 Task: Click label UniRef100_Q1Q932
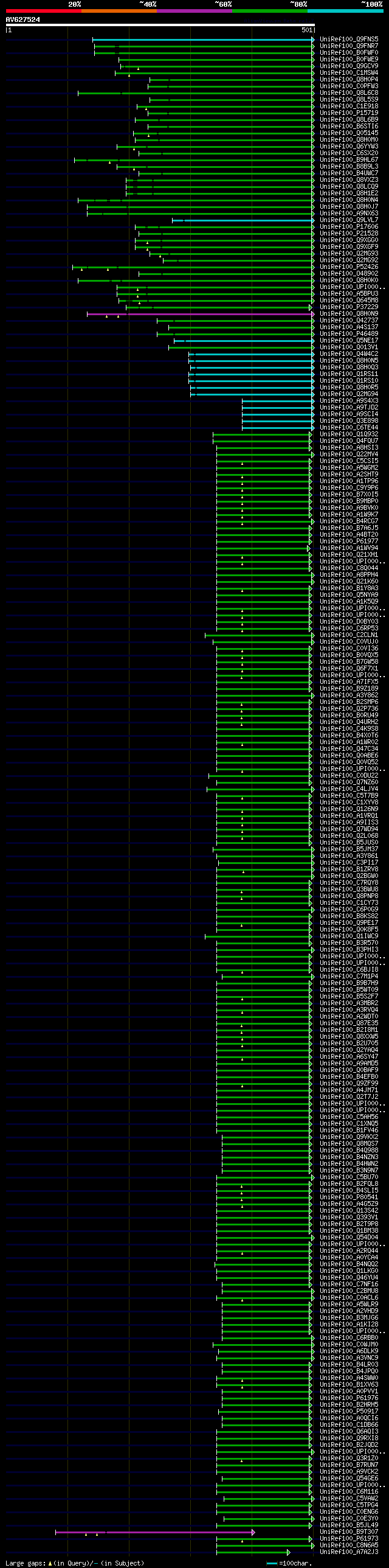[349, 434]
